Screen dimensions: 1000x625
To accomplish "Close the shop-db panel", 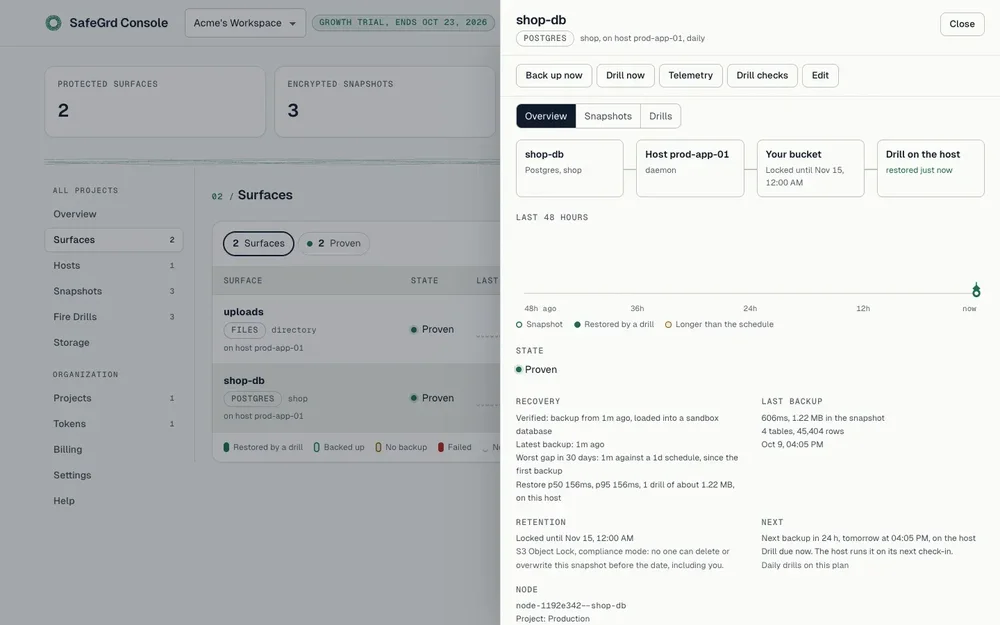I will (962, 24).
